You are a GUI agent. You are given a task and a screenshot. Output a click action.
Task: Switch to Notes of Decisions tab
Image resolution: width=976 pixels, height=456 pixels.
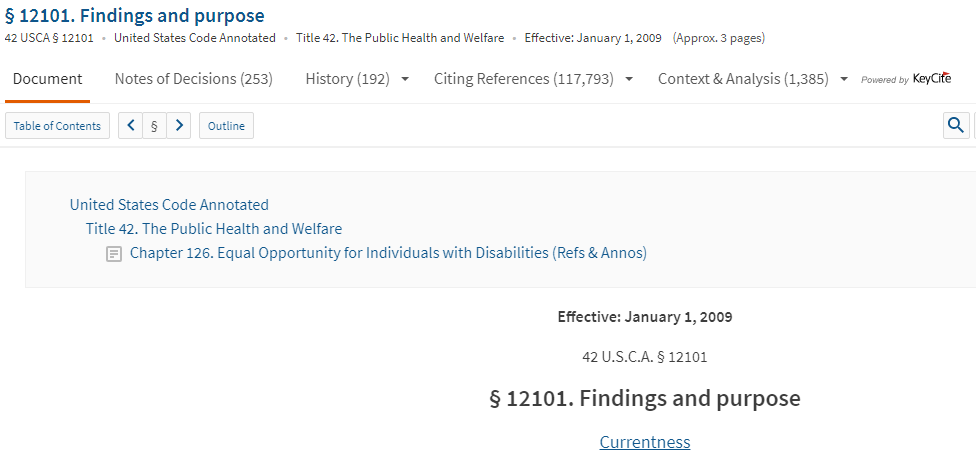point(194,79)
